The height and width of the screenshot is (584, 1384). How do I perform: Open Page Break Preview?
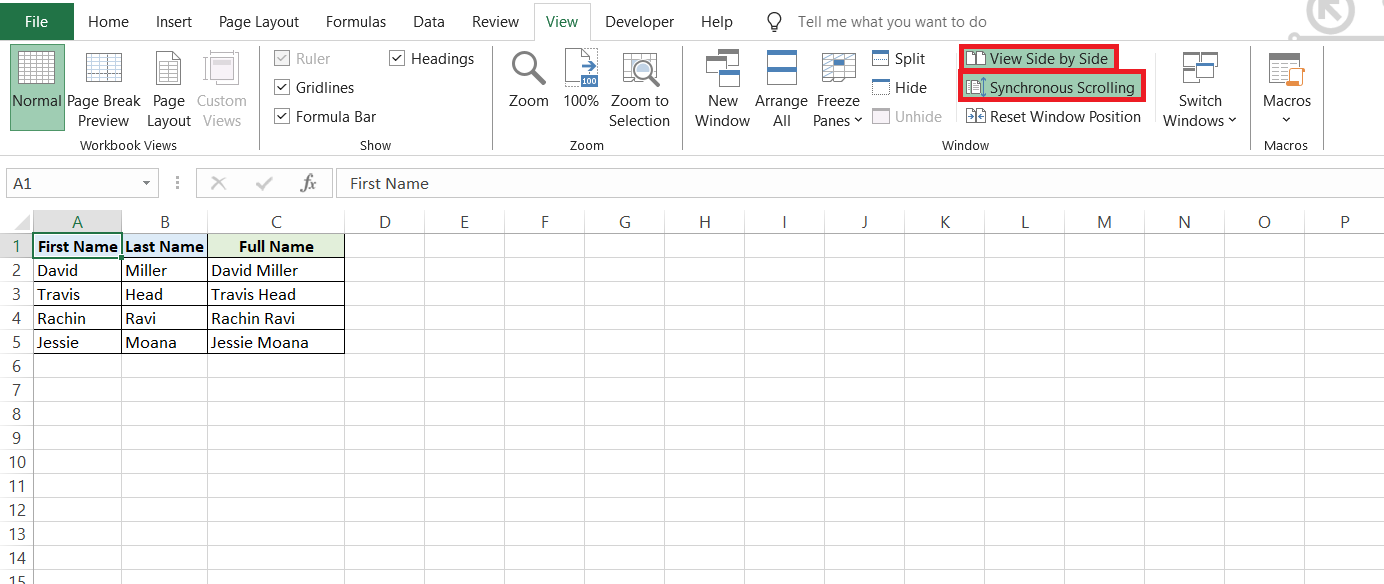[104, 87]
